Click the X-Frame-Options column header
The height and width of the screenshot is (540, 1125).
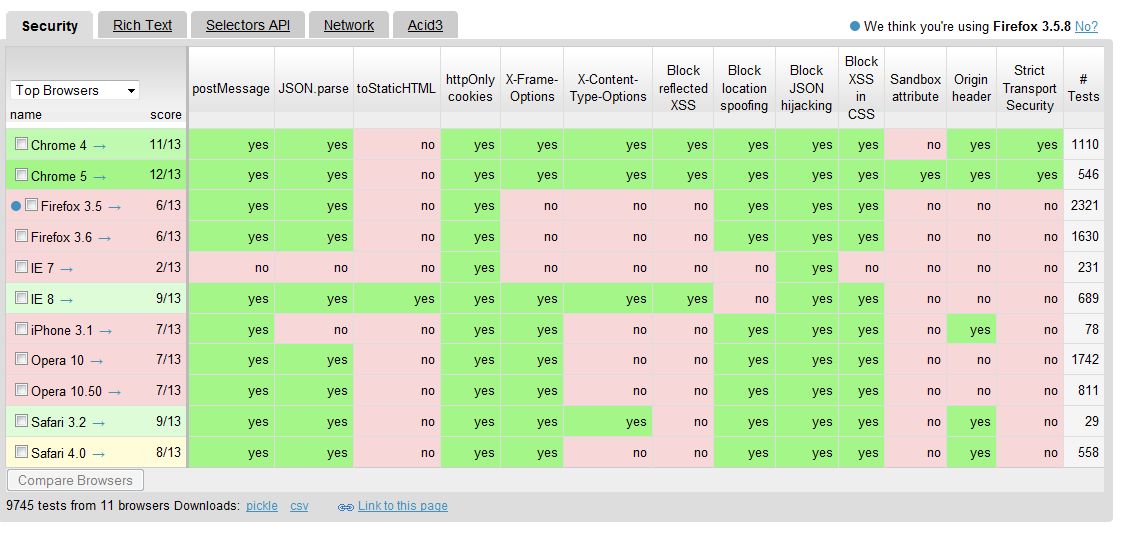pyautogui.click(x=532, y=88)
